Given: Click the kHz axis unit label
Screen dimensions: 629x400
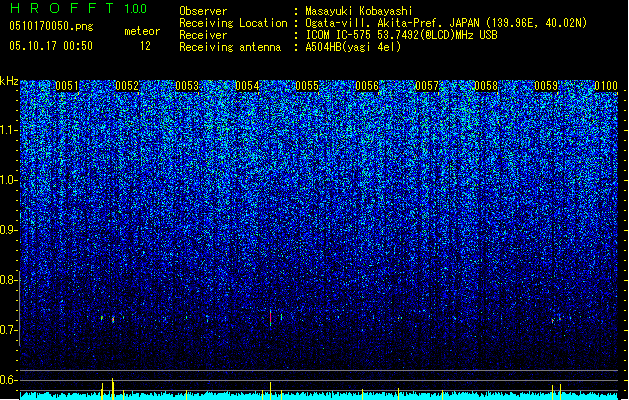Looking at the screenshot, I should click(x=9, y=81).
